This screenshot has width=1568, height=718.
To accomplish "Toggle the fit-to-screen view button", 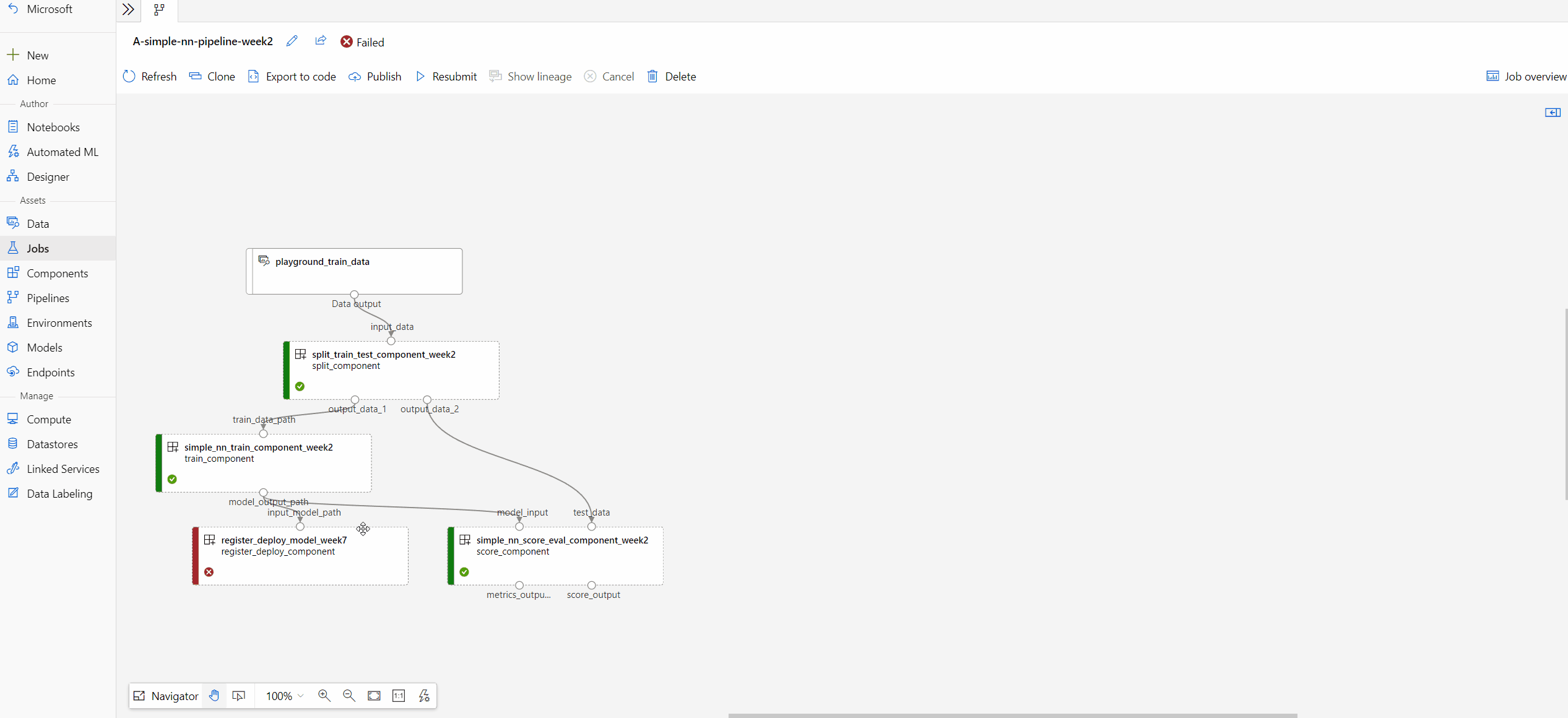I will point(374,695).
